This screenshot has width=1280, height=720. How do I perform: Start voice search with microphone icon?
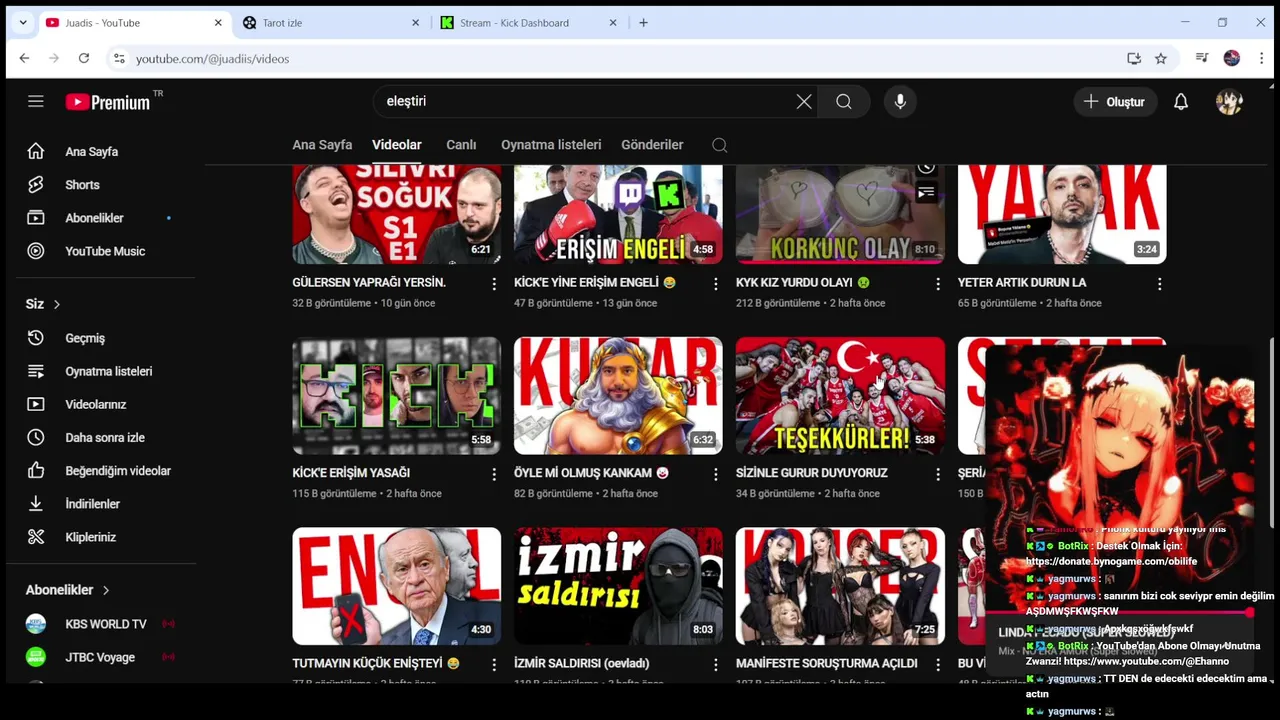pos(900,101)
